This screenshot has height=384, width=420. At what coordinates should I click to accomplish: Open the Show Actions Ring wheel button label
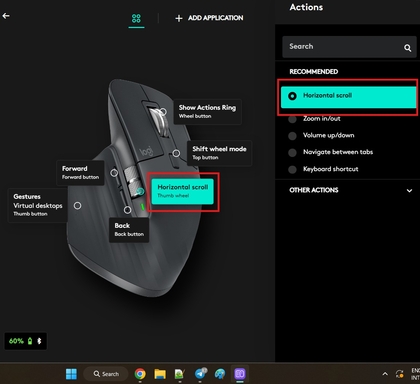207,111
